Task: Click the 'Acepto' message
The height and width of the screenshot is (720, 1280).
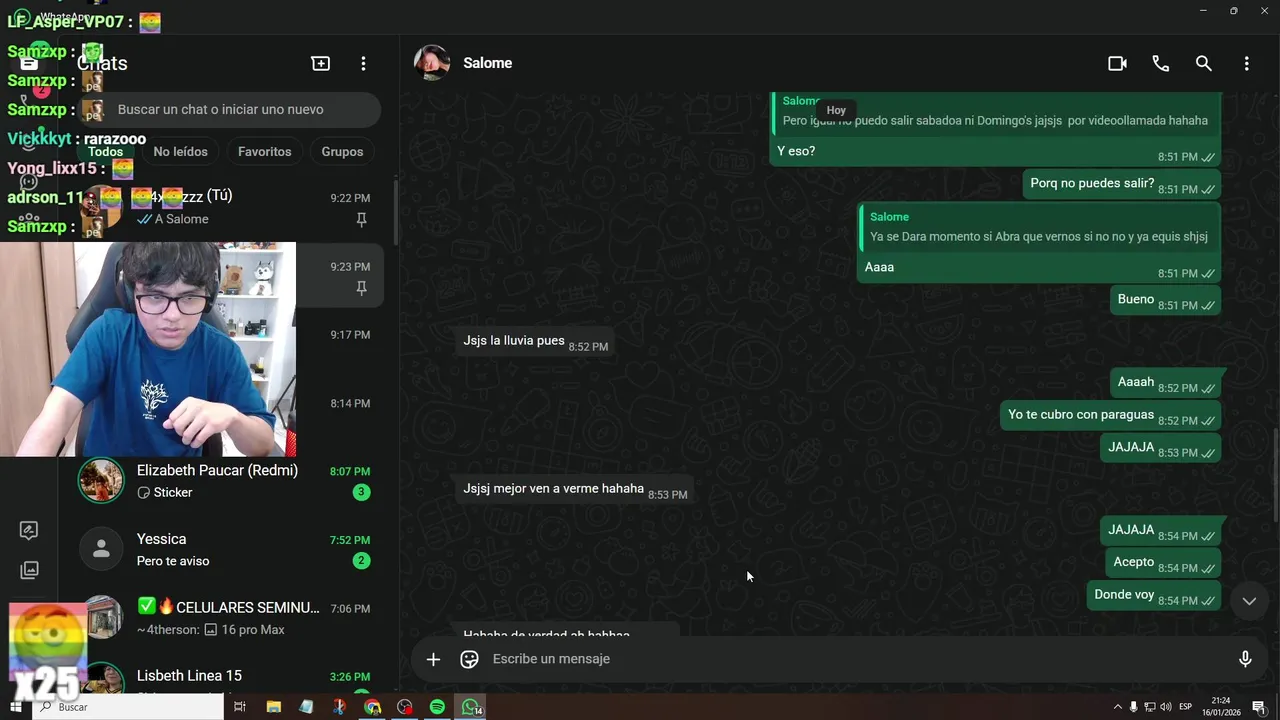Action: click(x=1164, y=564)
